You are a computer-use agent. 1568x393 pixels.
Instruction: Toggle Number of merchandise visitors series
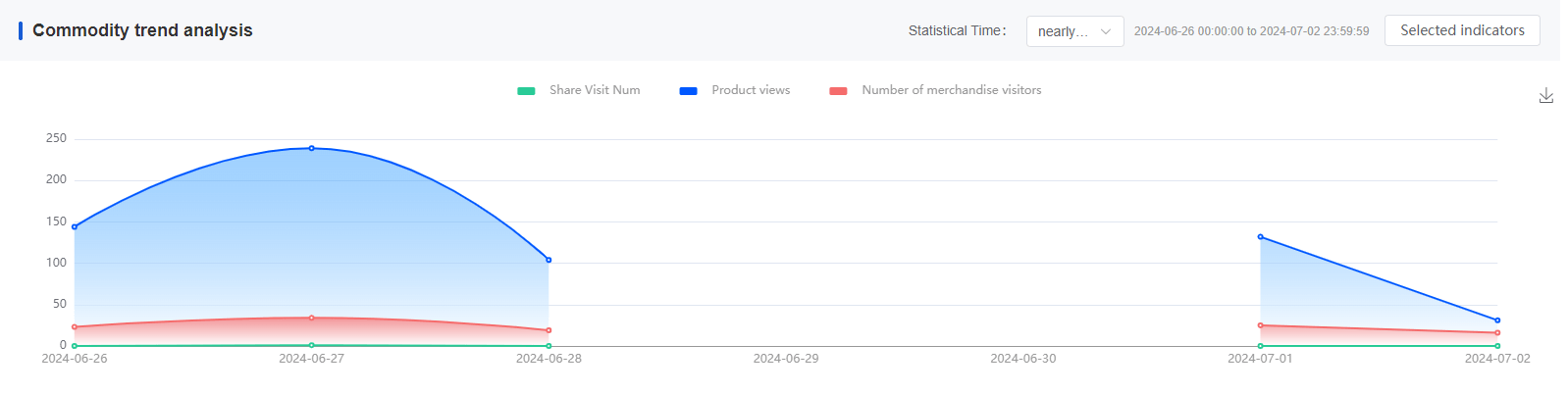[935, 90]
